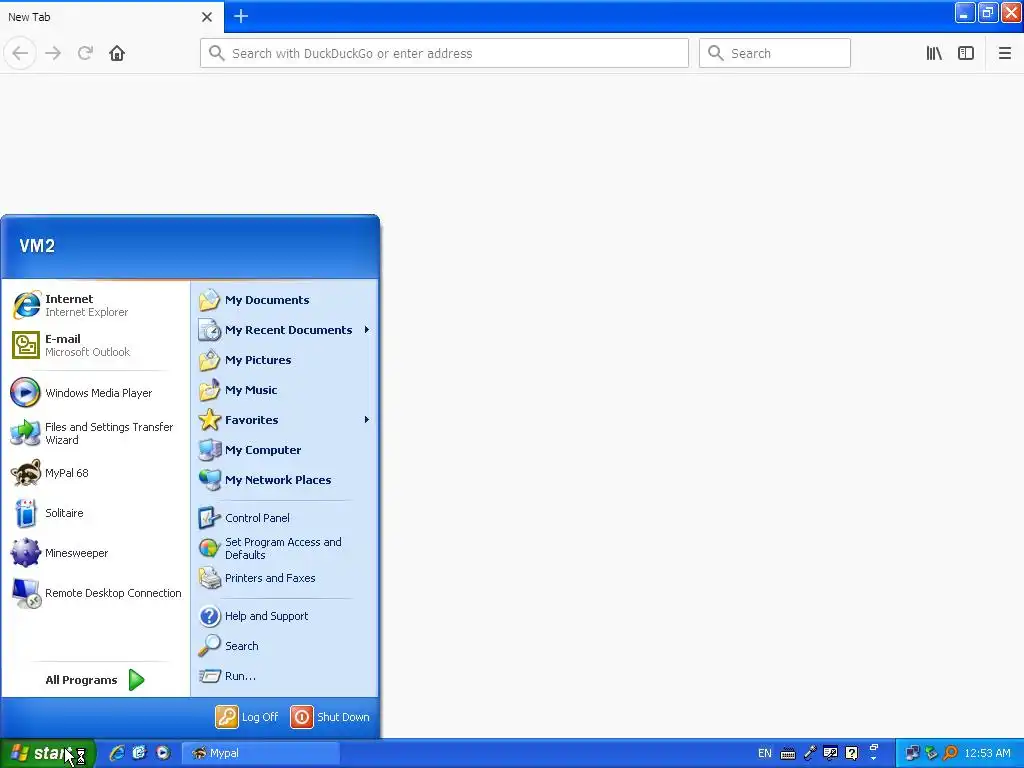
Task: Go to browser Home page
Action: 117,53
